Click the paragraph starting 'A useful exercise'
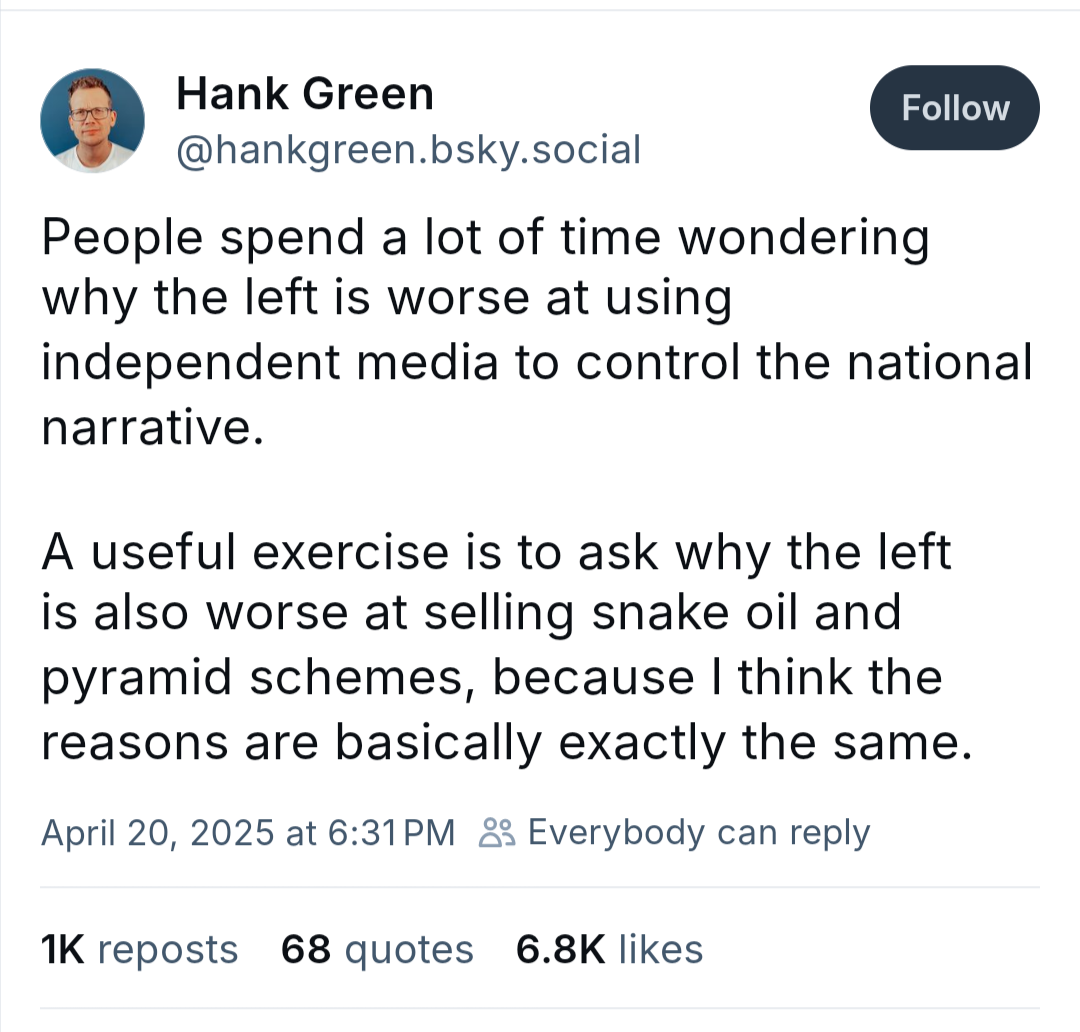The image size is (1080, 1032). click(506, 647)
